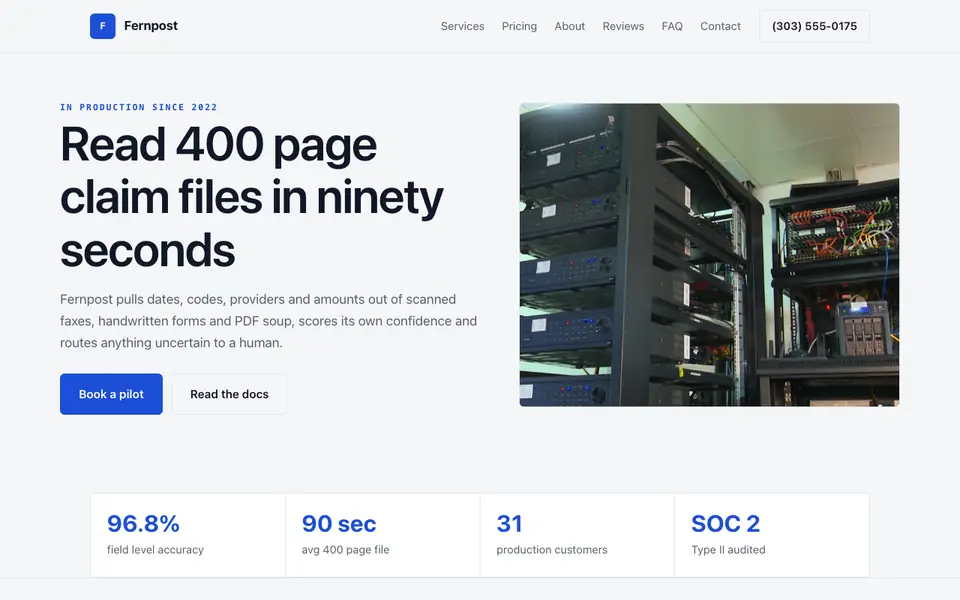Image resolution: width=960 pixels, height=600 pixels.
Task: Click the server rack hero image
Action: (x=709, y=255)
